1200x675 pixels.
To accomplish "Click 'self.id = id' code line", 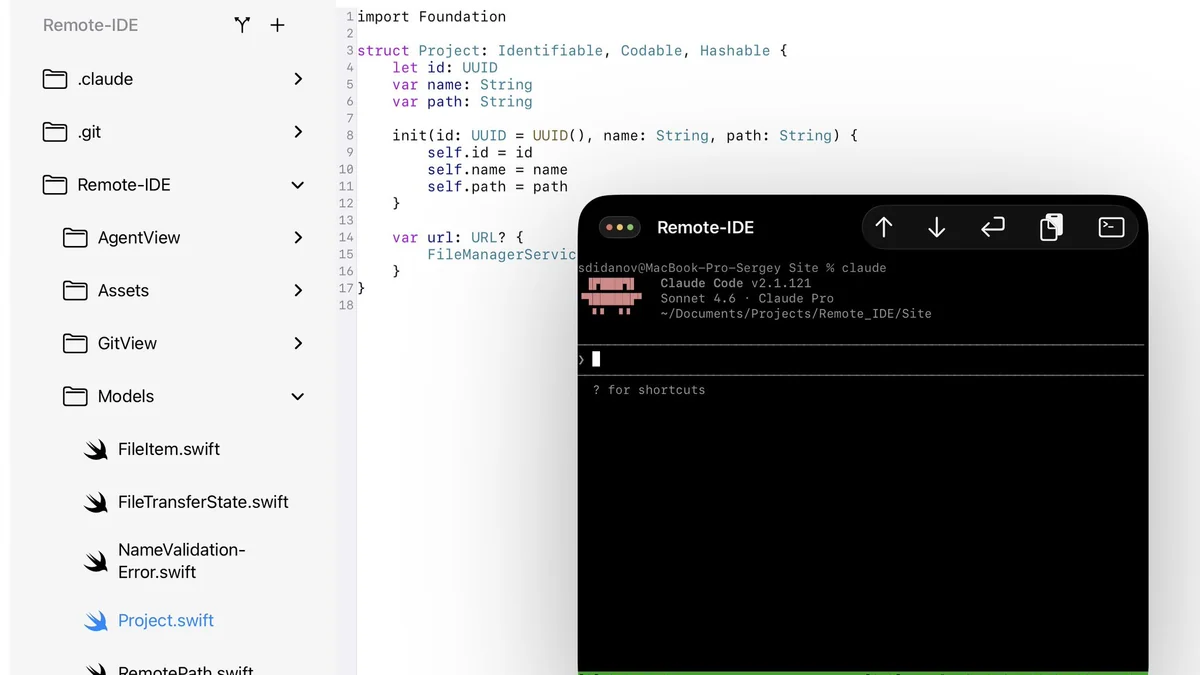I will [x=480, y=153].
